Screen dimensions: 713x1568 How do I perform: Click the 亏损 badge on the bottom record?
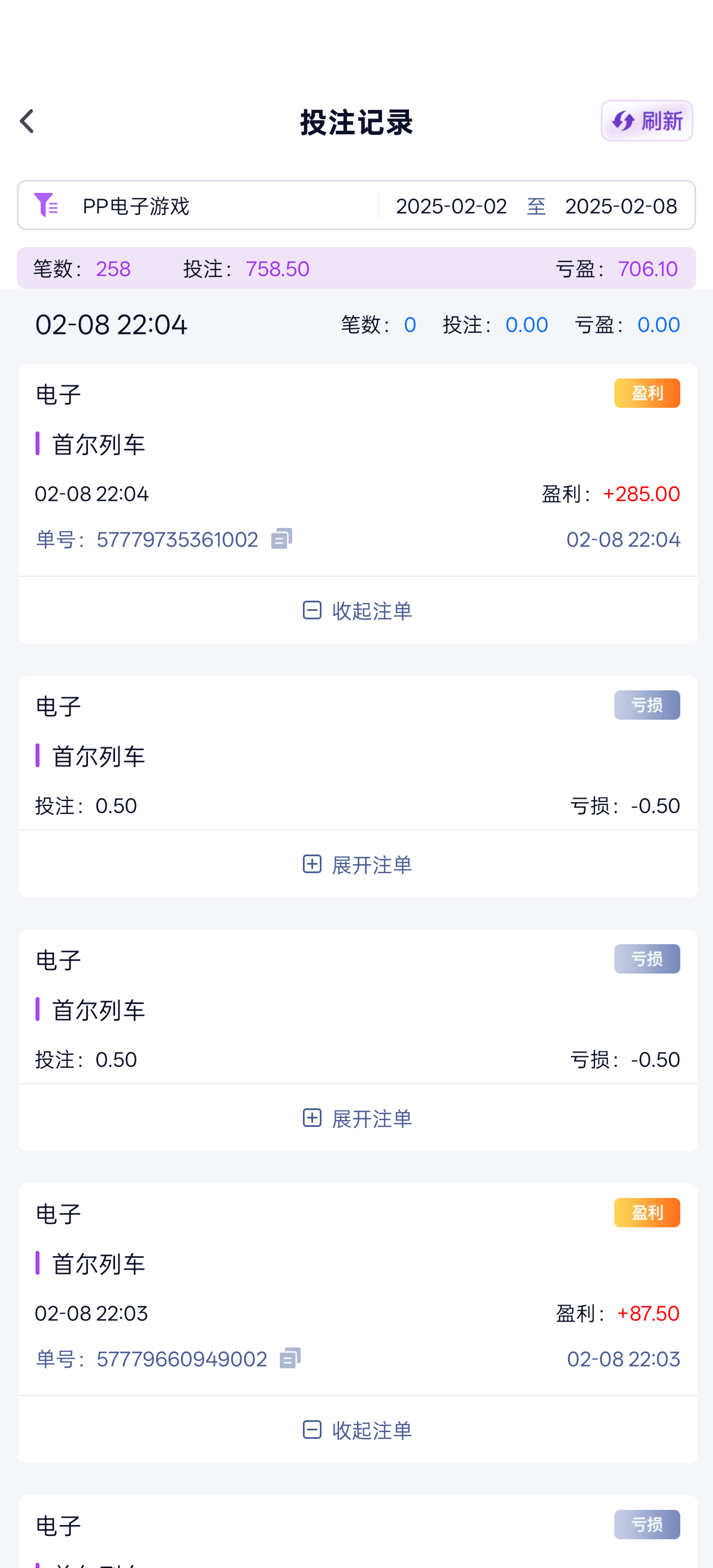click(646, 1524)
